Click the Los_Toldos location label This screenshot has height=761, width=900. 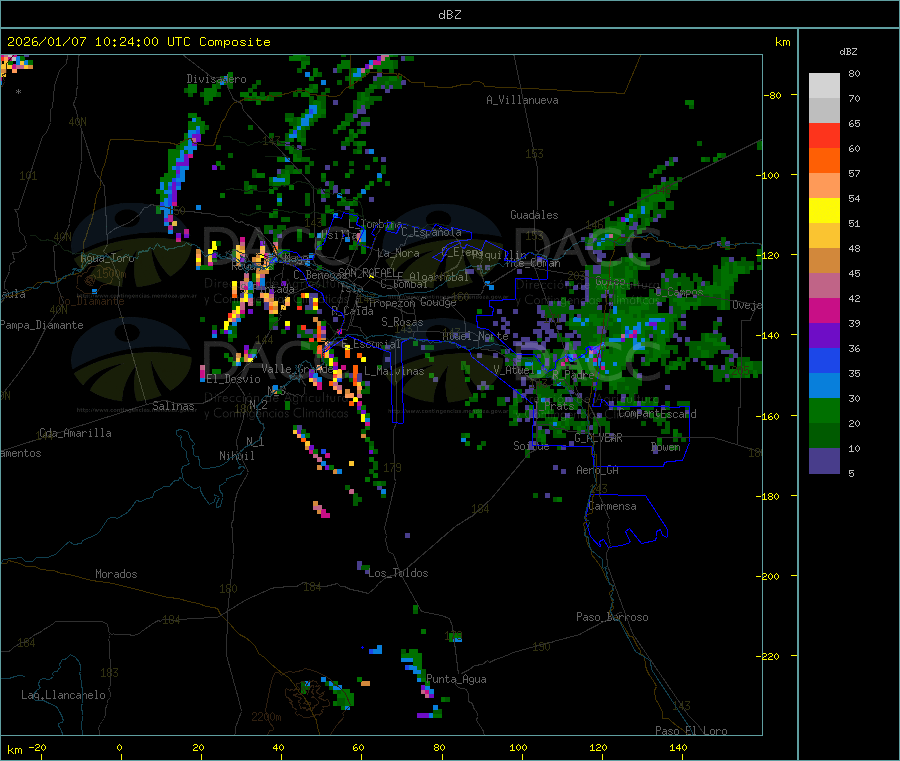[x=398, y=573]
